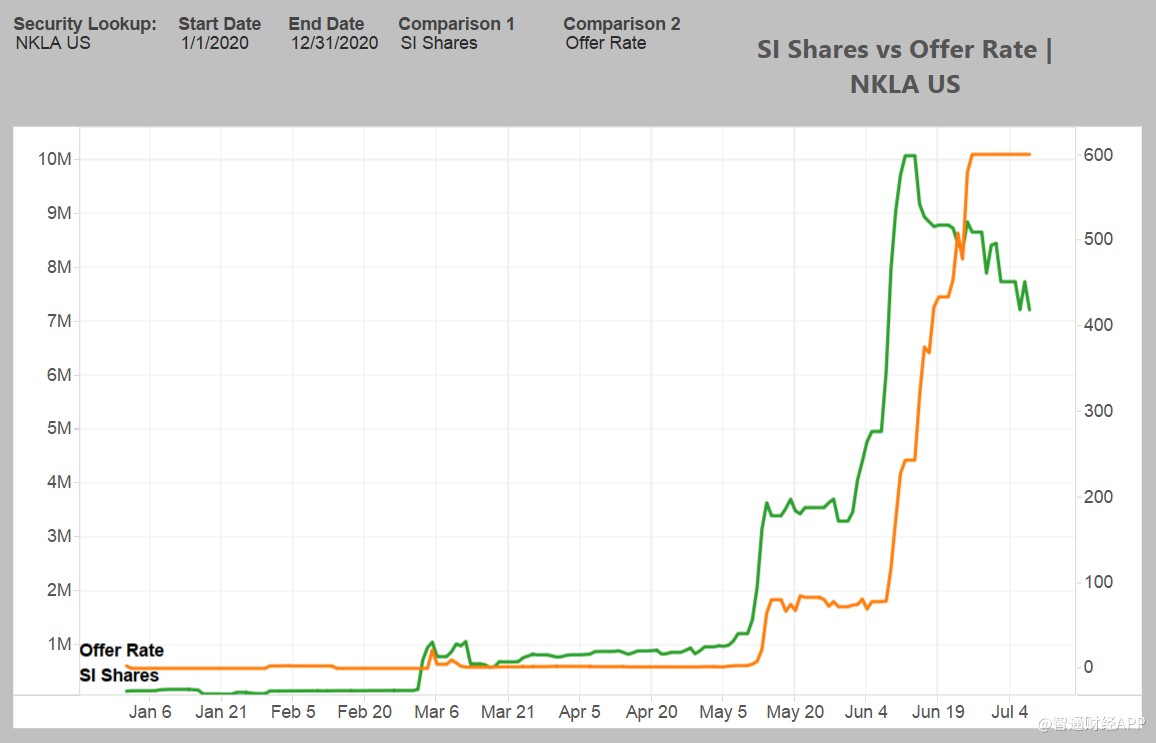Select the NKLA US security lookup field
The image size is (1156, 743).
[x=53, y=43]
